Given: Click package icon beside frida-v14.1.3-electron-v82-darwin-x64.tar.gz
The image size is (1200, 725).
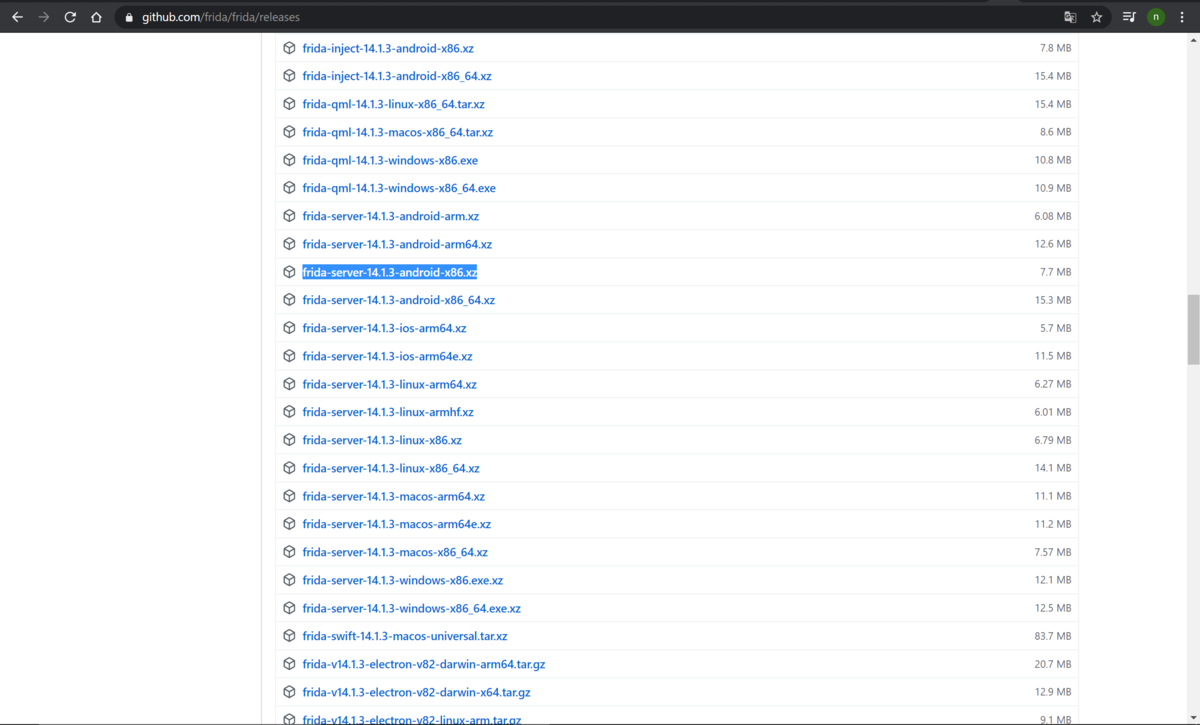Looking at the screenshot, I should (x=289, y=692).
